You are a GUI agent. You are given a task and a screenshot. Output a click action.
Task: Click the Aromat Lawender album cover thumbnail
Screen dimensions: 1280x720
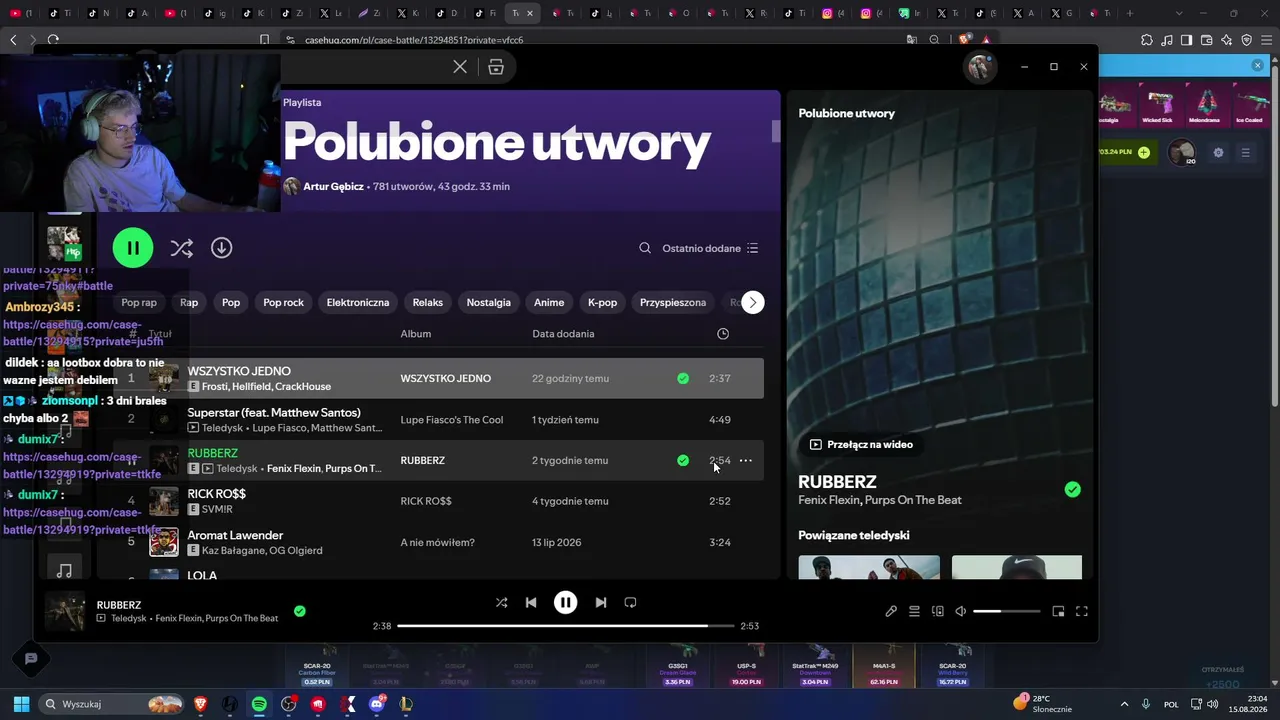(x=164, y=543)
